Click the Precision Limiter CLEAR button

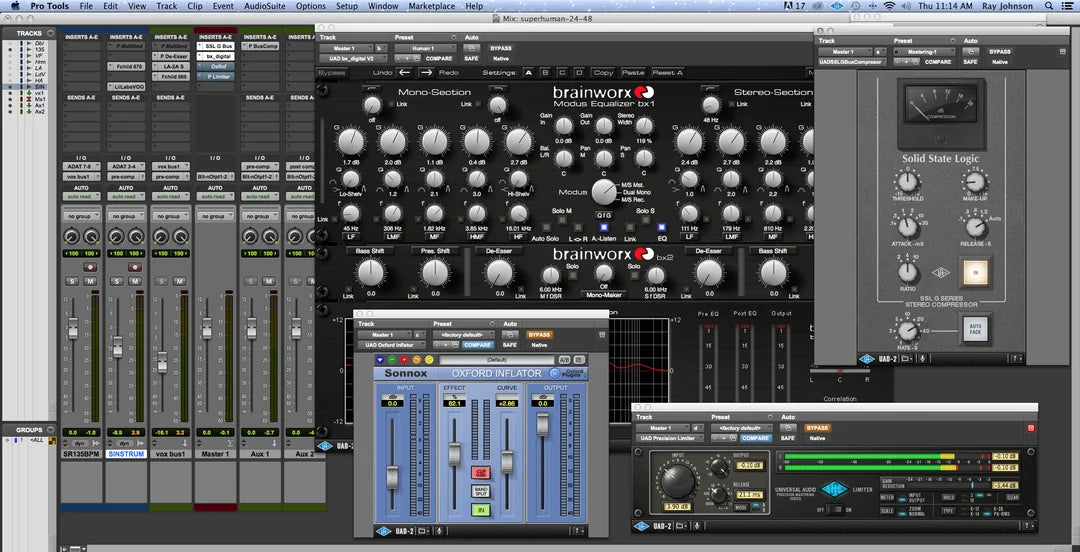[1012, 496]
